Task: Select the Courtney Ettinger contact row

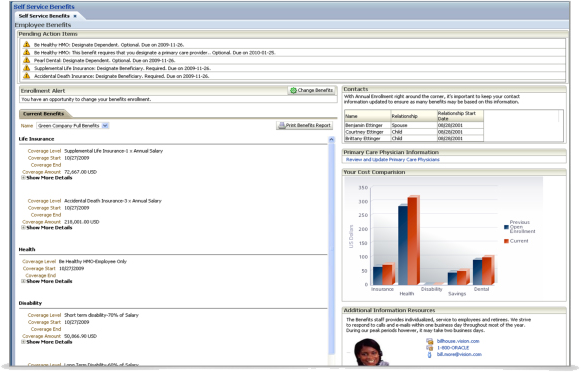Action: [x=414, y=132]
